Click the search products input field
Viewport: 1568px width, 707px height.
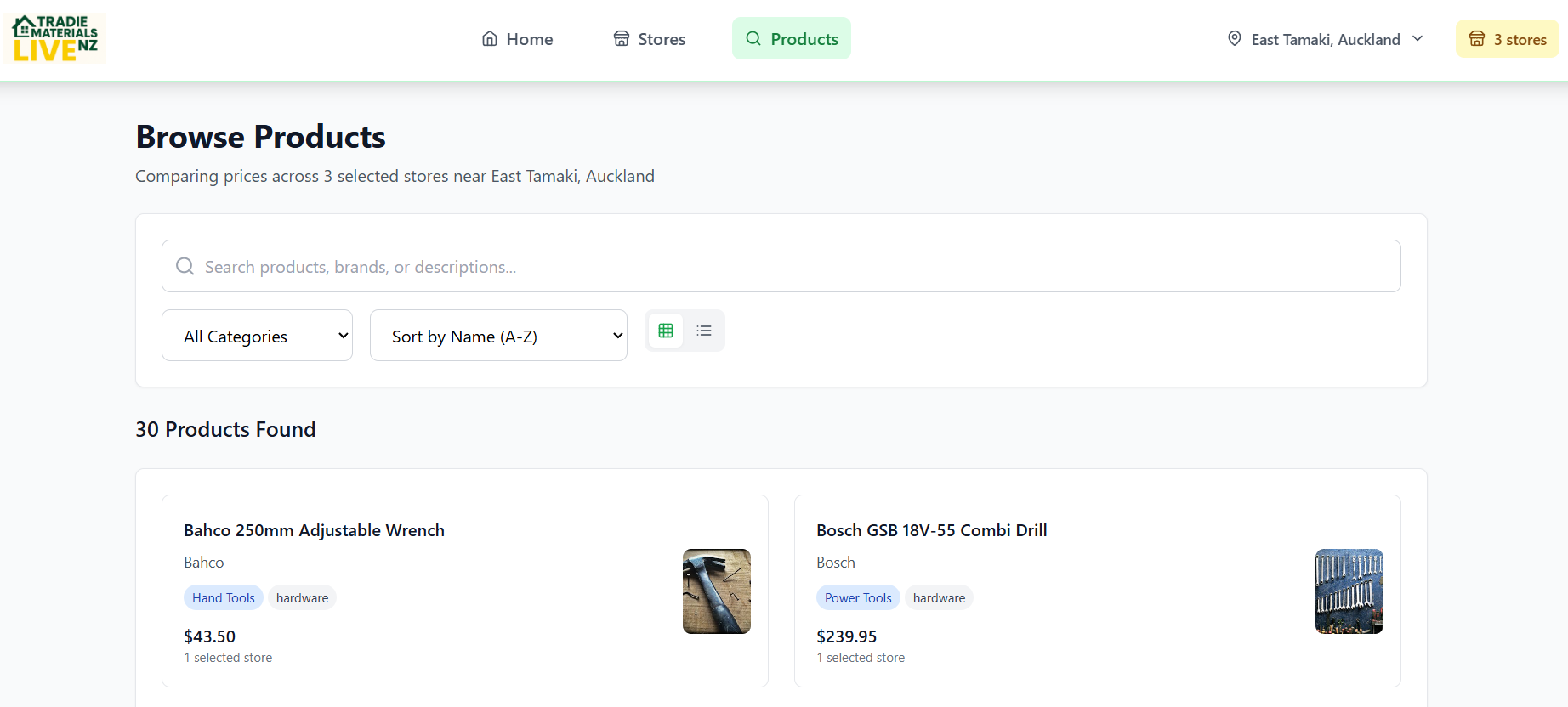[x=781, y=266]
